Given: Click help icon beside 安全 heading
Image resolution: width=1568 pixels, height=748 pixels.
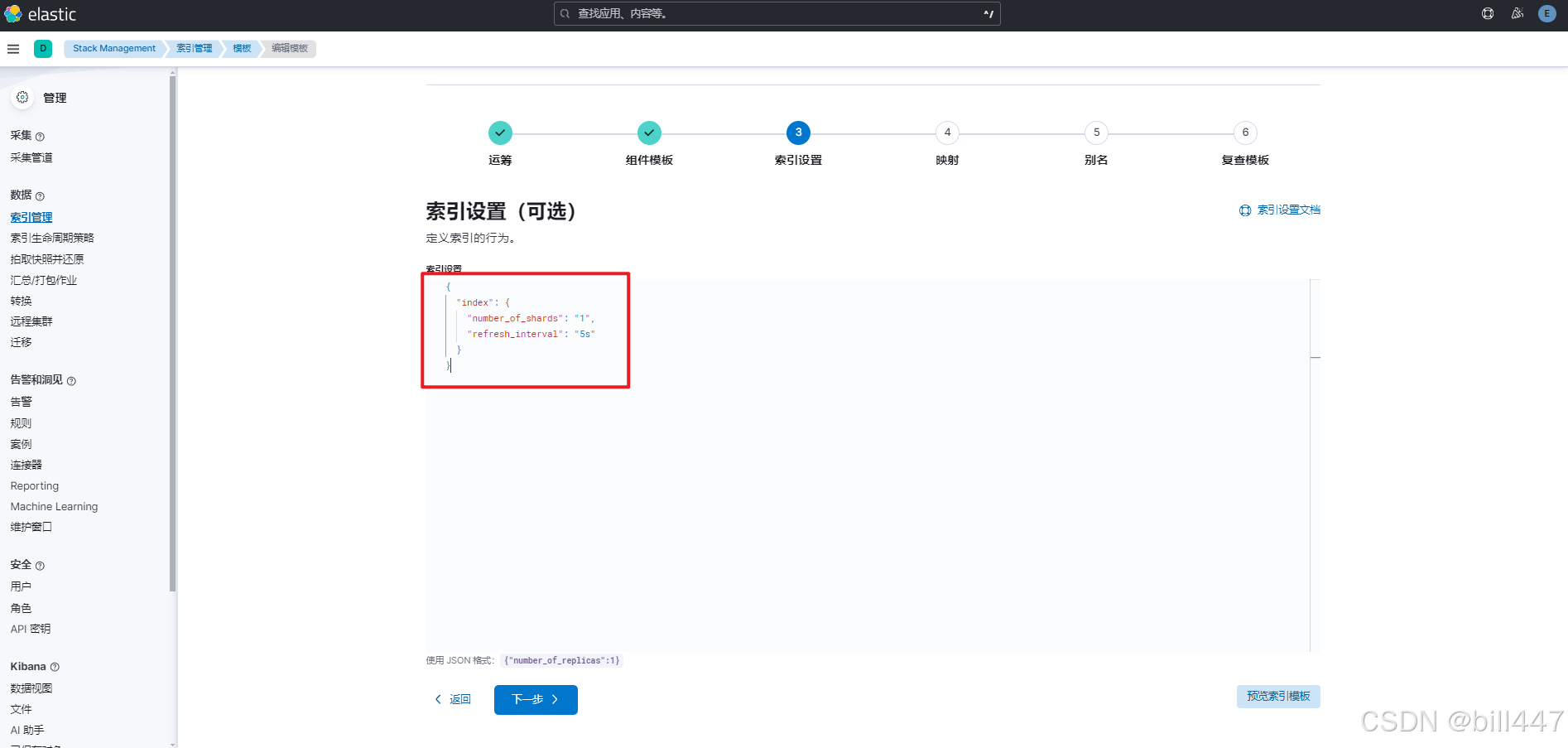Looking at the screenshot, I should pos(40,566).
